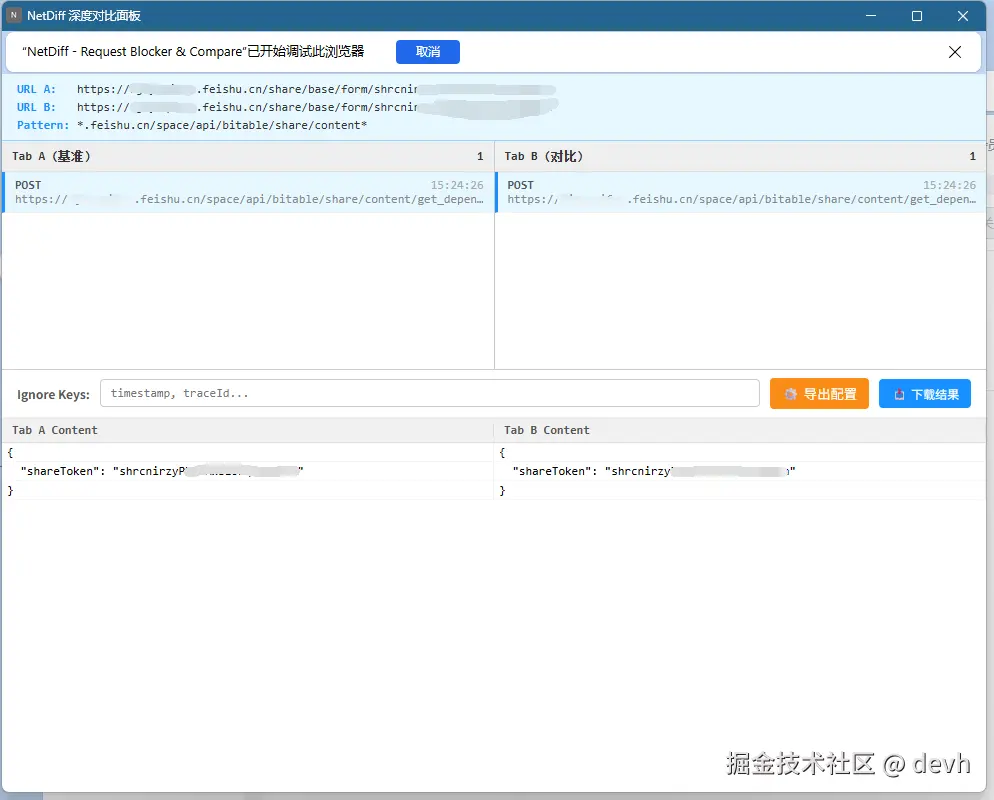This screenshot has height=800, width=994.
Task: Minimize the NetDiff window
Action: (x=871, y=16)
